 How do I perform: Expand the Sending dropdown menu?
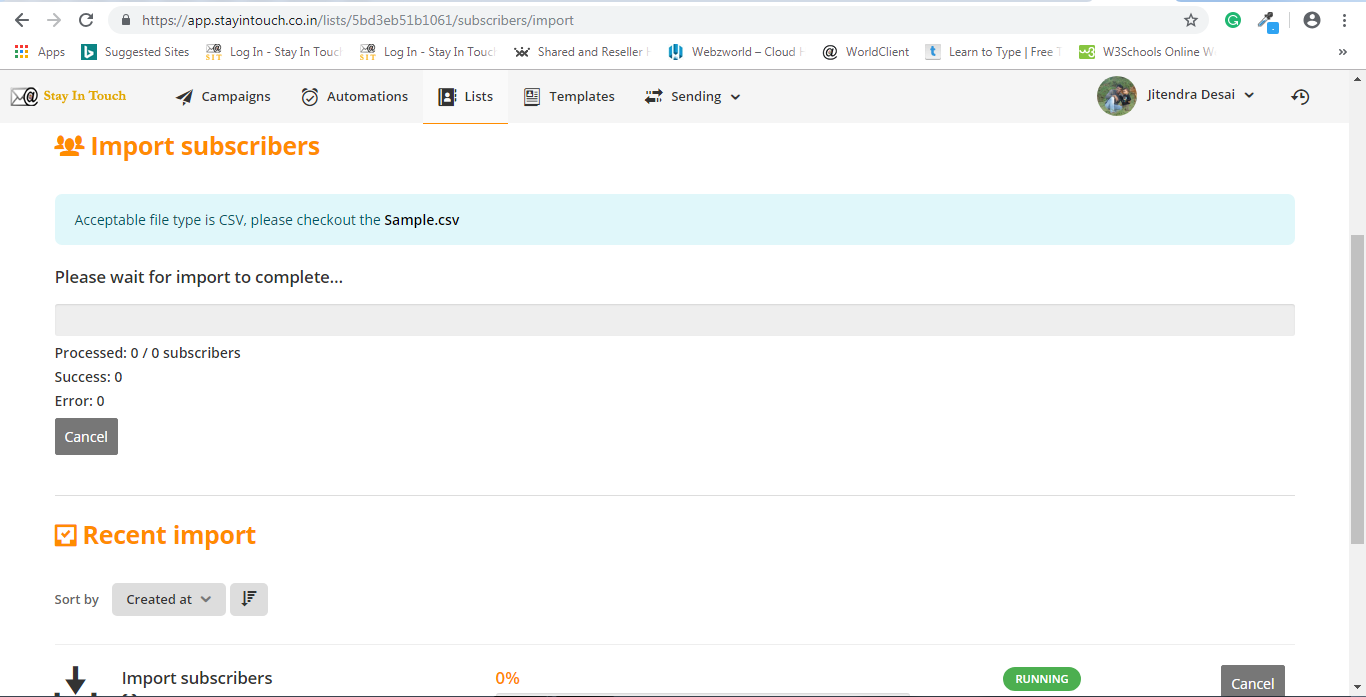(692, 96)
